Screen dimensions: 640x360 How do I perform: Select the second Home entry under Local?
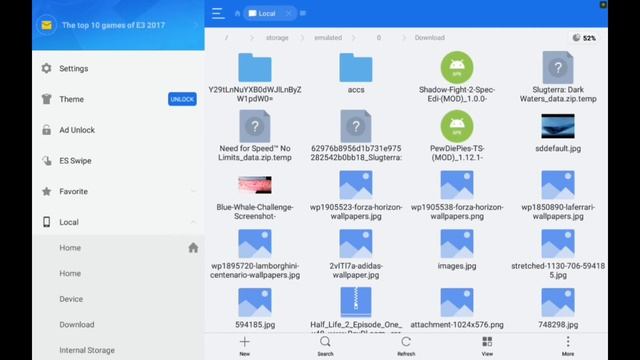118,273
